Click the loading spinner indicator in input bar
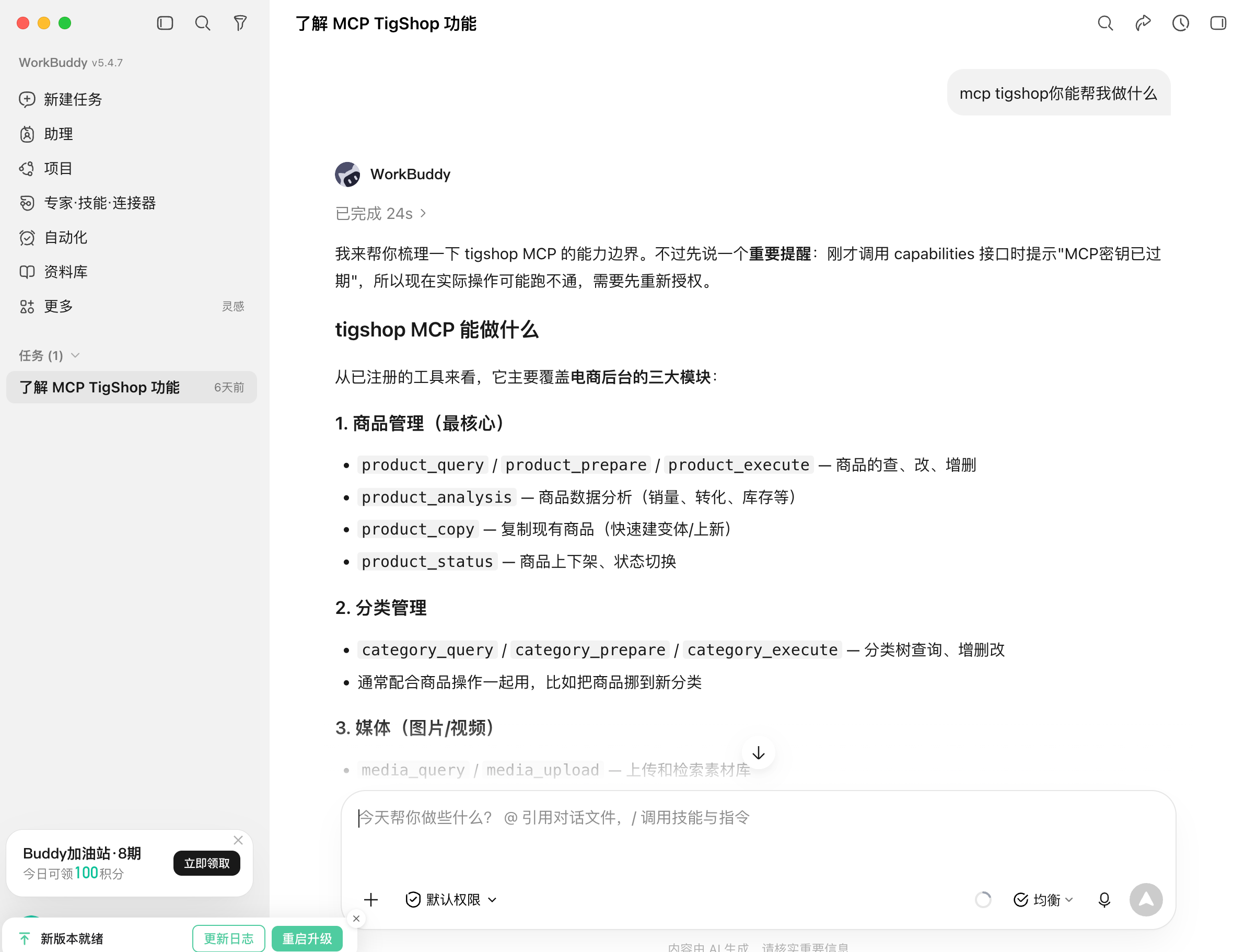 983,899
